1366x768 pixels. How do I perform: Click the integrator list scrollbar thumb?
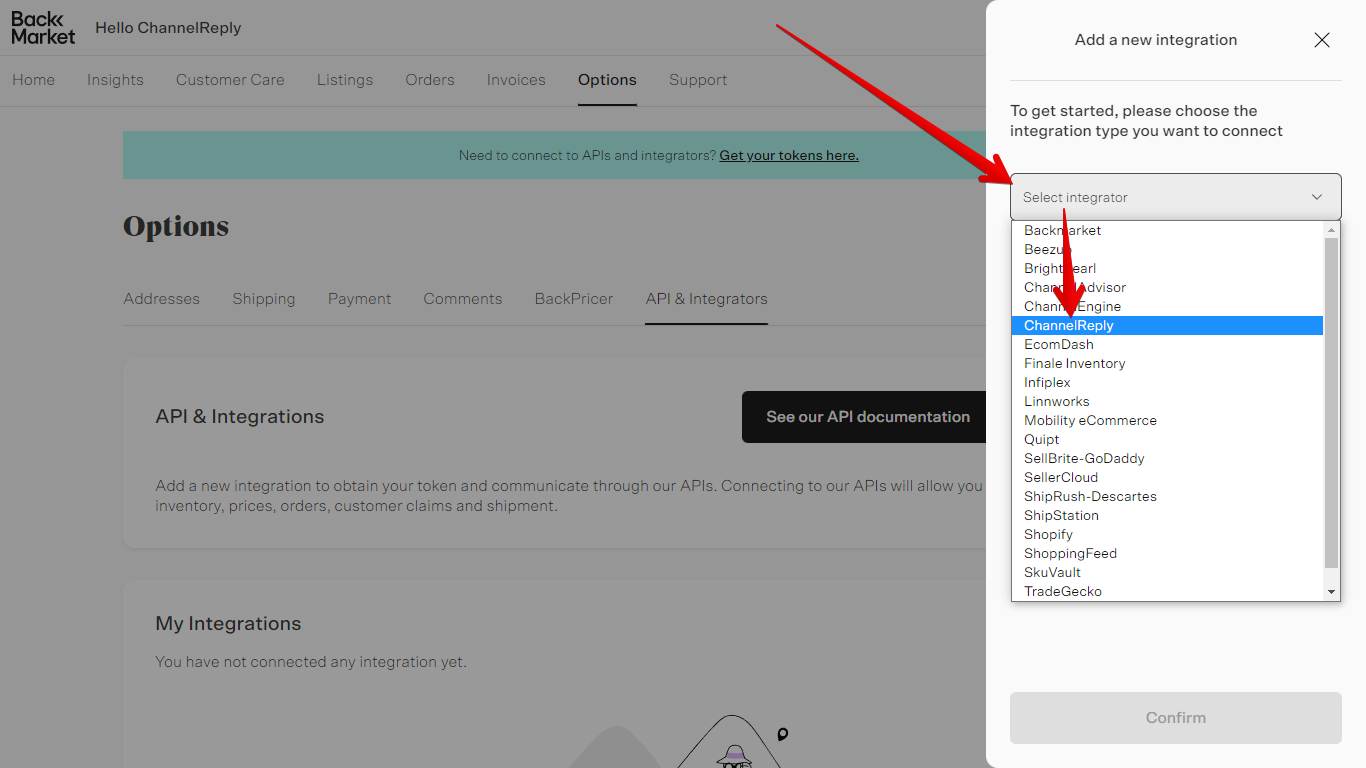tap(1331, 403)
